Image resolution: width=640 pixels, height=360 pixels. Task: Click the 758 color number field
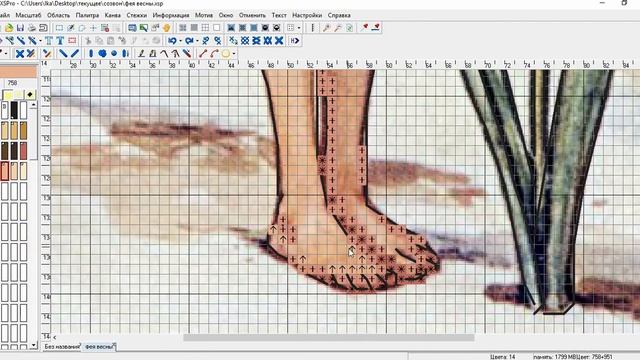click(12, 83)
